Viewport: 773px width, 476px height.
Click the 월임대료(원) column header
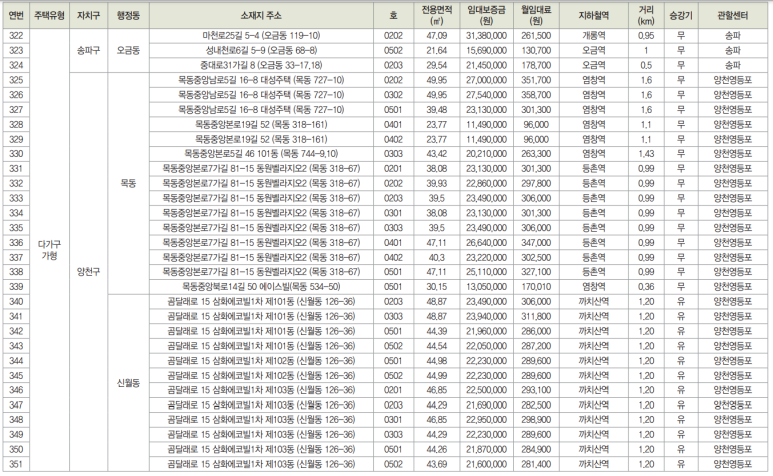click(x=536, y=16)
